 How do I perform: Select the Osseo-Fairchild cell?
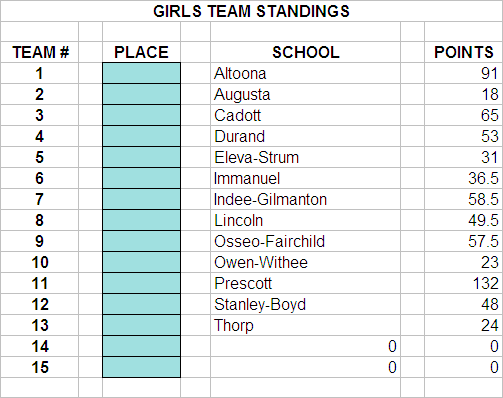305,241
